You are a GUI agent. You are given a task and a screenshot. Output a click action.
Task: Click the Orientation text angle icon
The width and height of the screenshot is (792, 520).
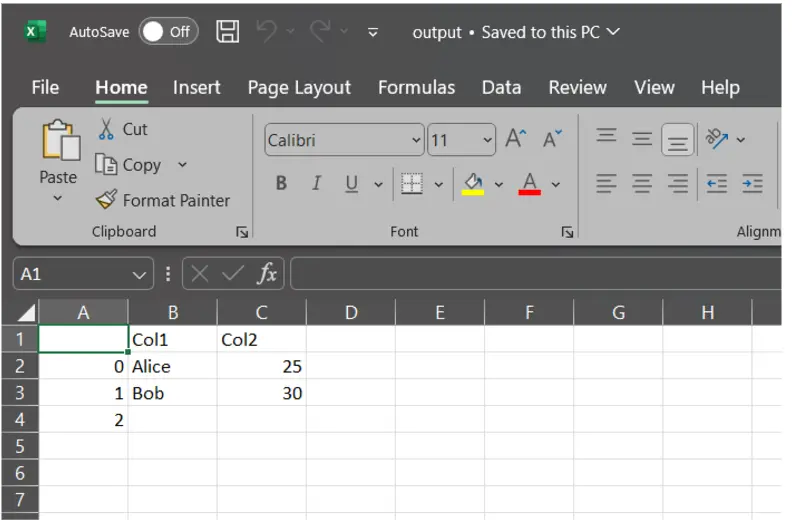point(717,138)
